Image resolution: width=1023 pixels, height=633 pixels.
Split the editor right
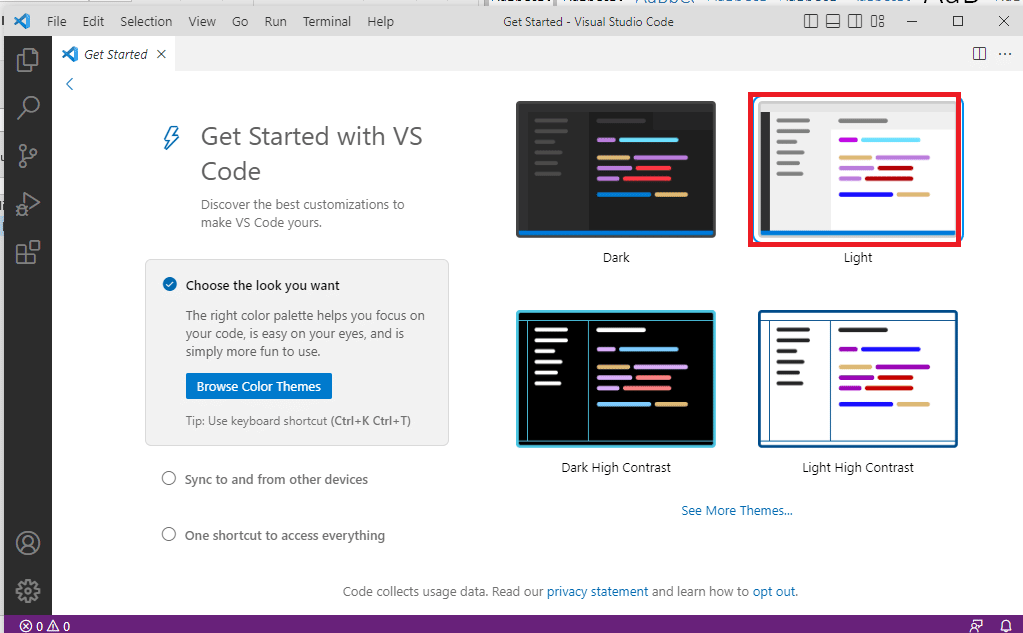coord(979,54)
